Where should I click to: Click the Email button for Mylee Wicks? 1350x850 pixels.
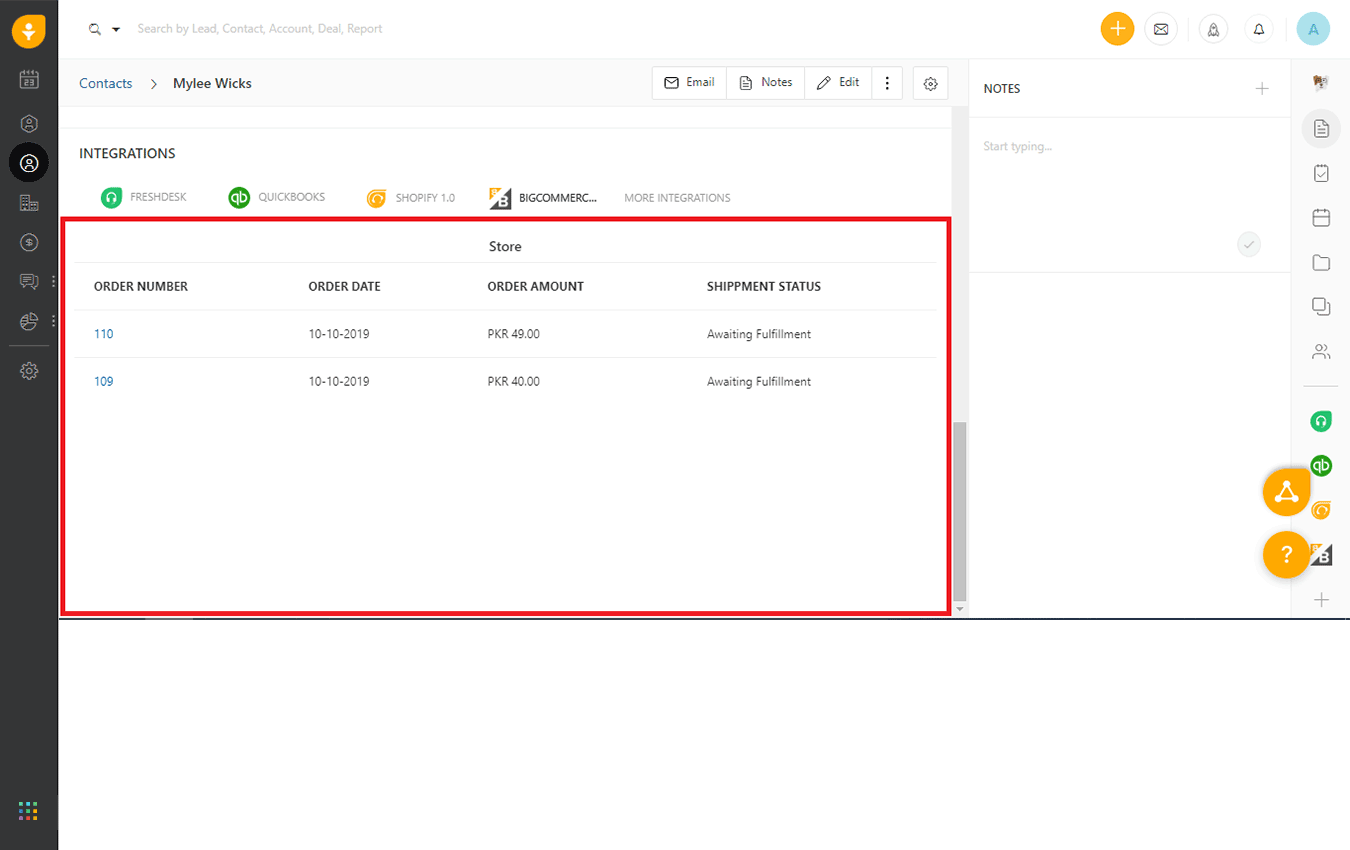(x=689, y=82)
